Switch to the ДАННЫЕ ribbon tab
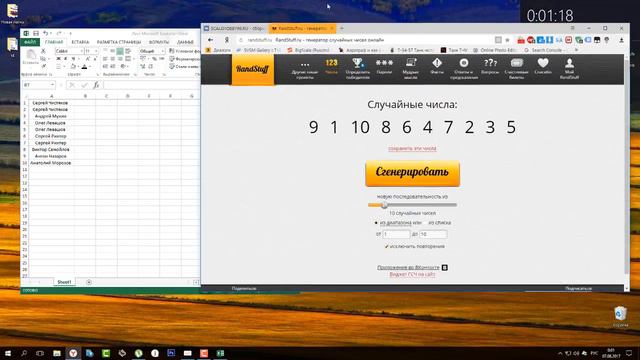 [185, 42]
